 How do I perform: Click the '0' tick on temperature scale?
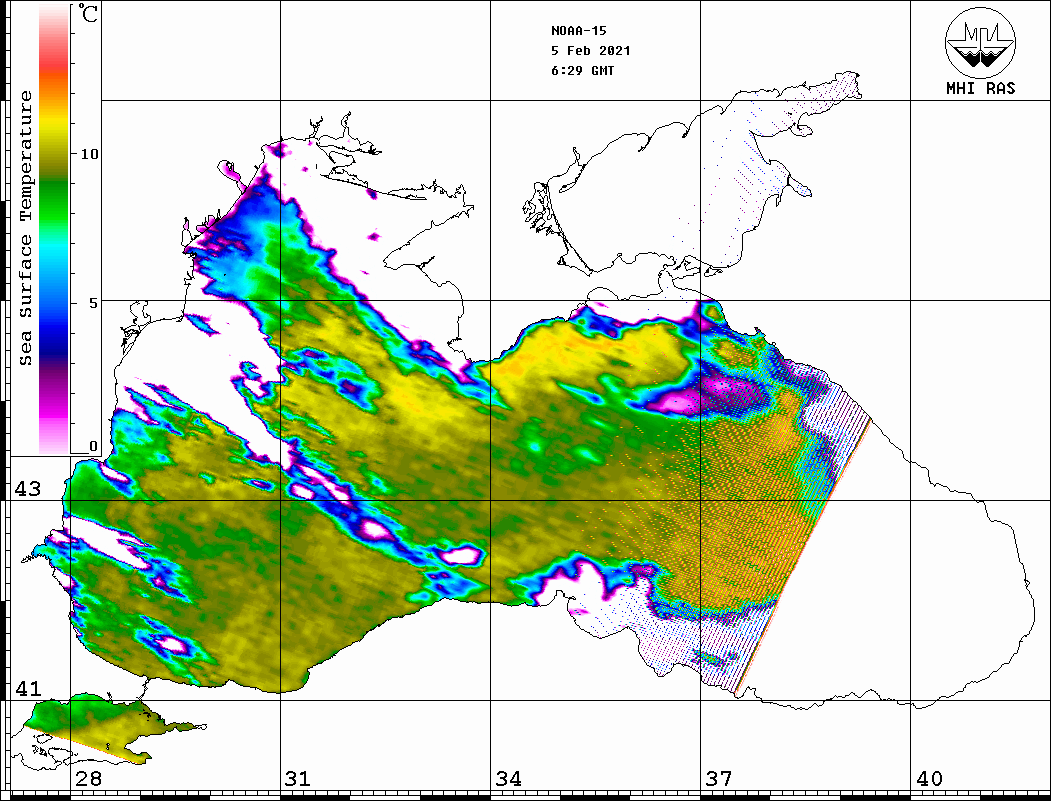[x=93, y=446]
